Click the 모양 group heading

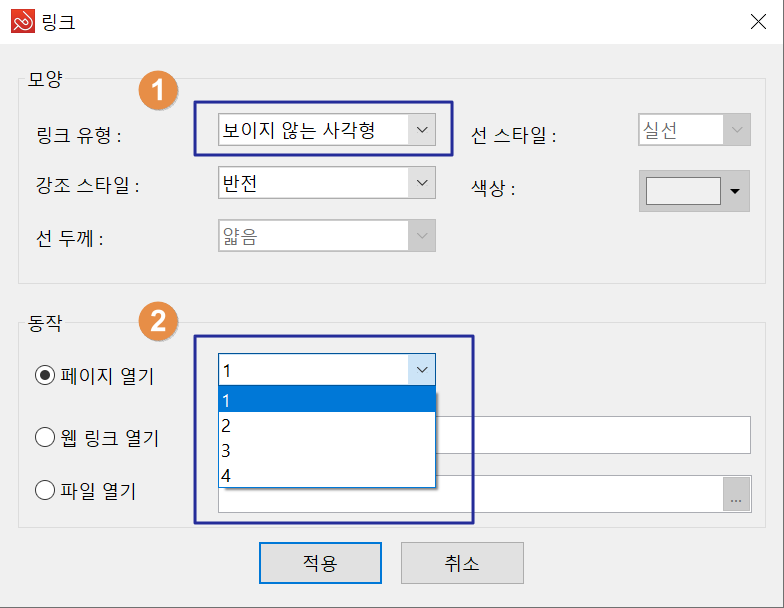[x=44, y=79]
